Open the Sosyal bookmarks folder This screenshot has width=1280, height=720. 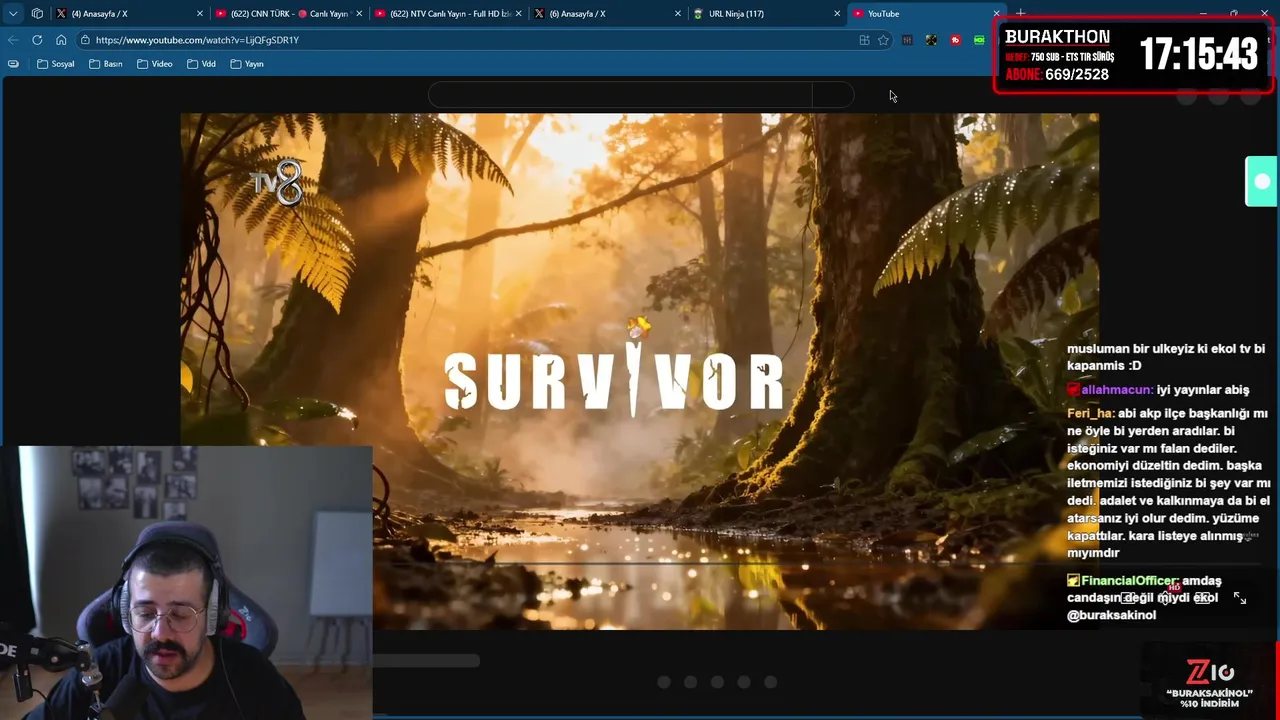pyautogui.click(x=56, y=64)
